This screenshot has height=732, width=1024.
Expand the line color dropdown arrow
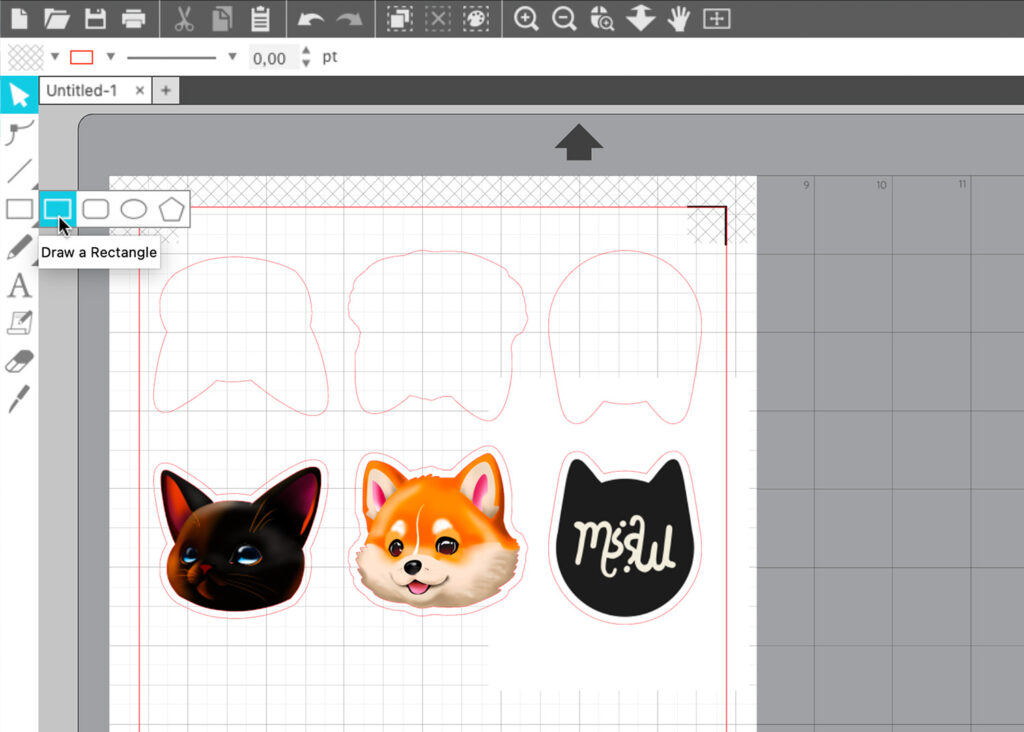[111, 57]
